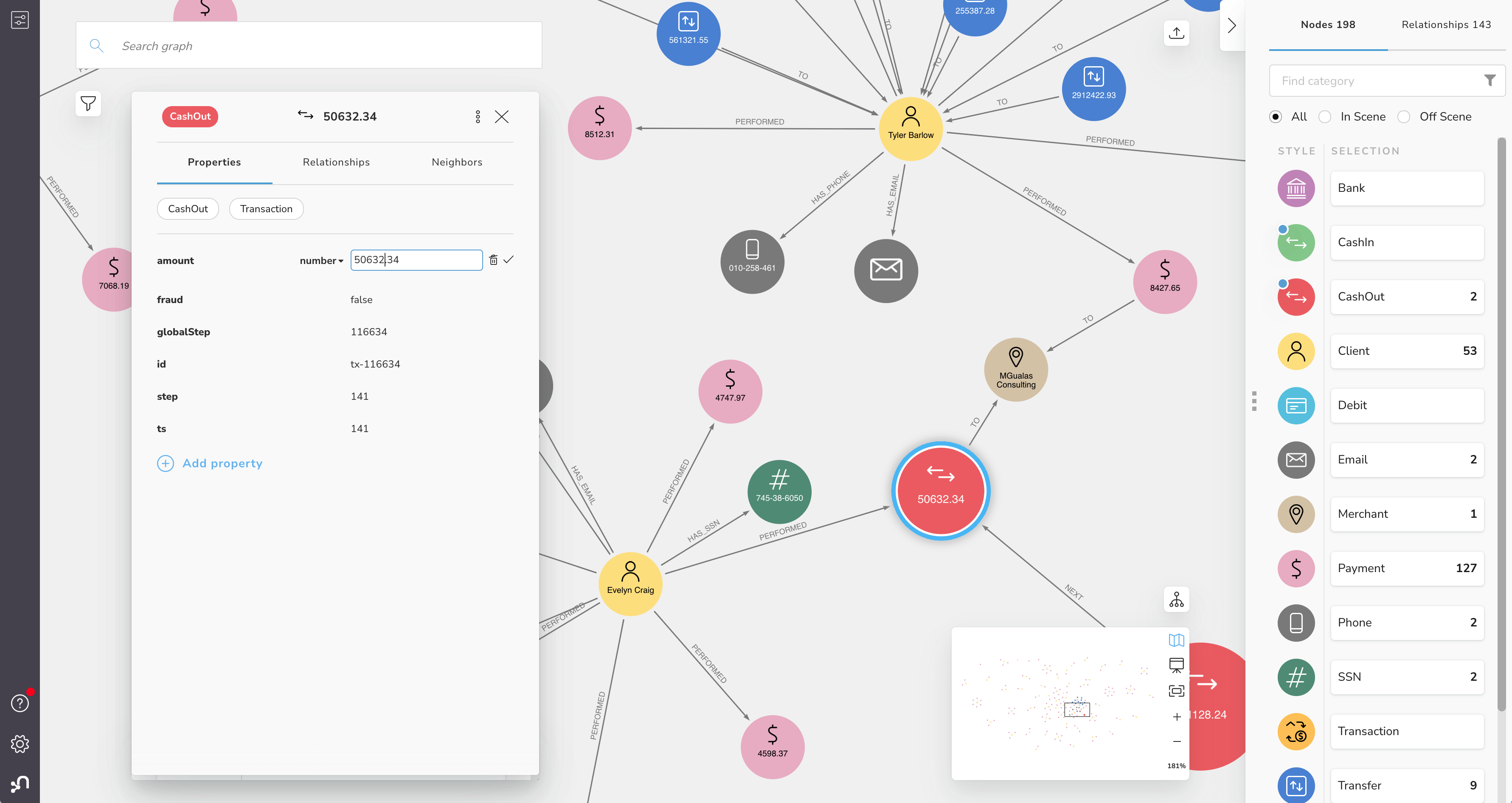1512x803 pixels.
Task: Switch to Relationships 143 tab
Action: coord(1446,25)
